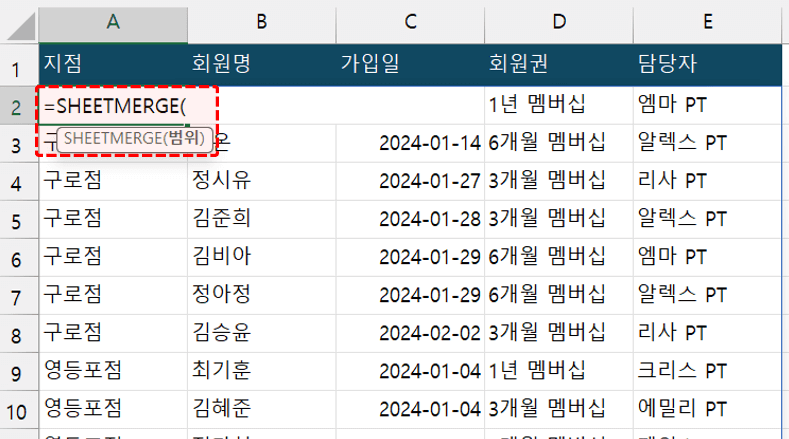This screenshot has width=789, height=439.
Task: Click 구로점 cell in row 7
Action: click(113, 296)
